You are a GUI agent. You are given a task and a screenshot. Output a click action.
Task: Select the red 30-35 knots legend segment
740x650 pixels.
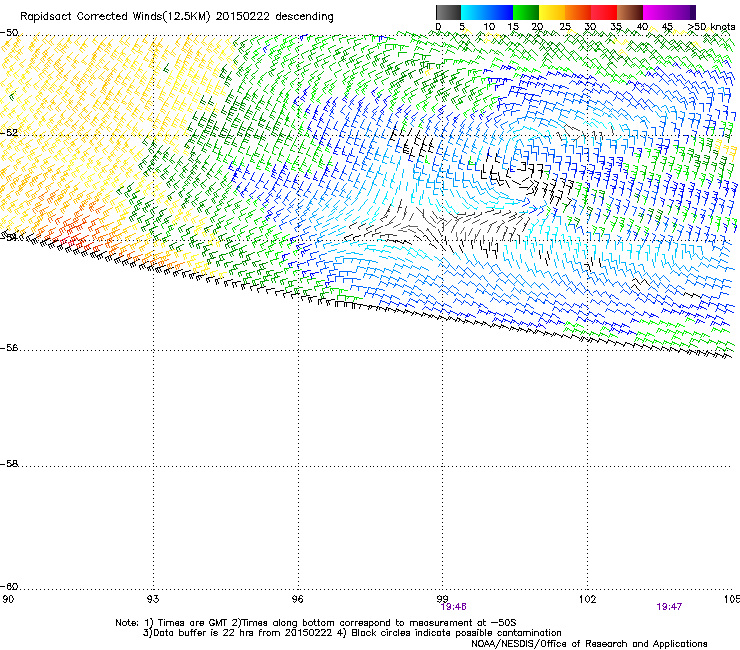point(603,12)
